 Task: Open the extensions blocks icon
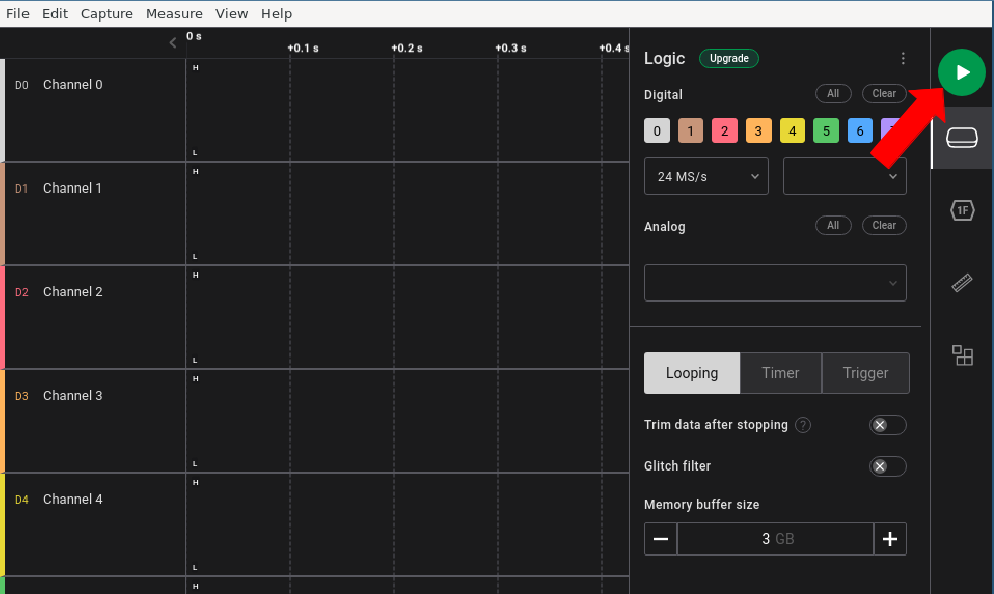[962, 355]
